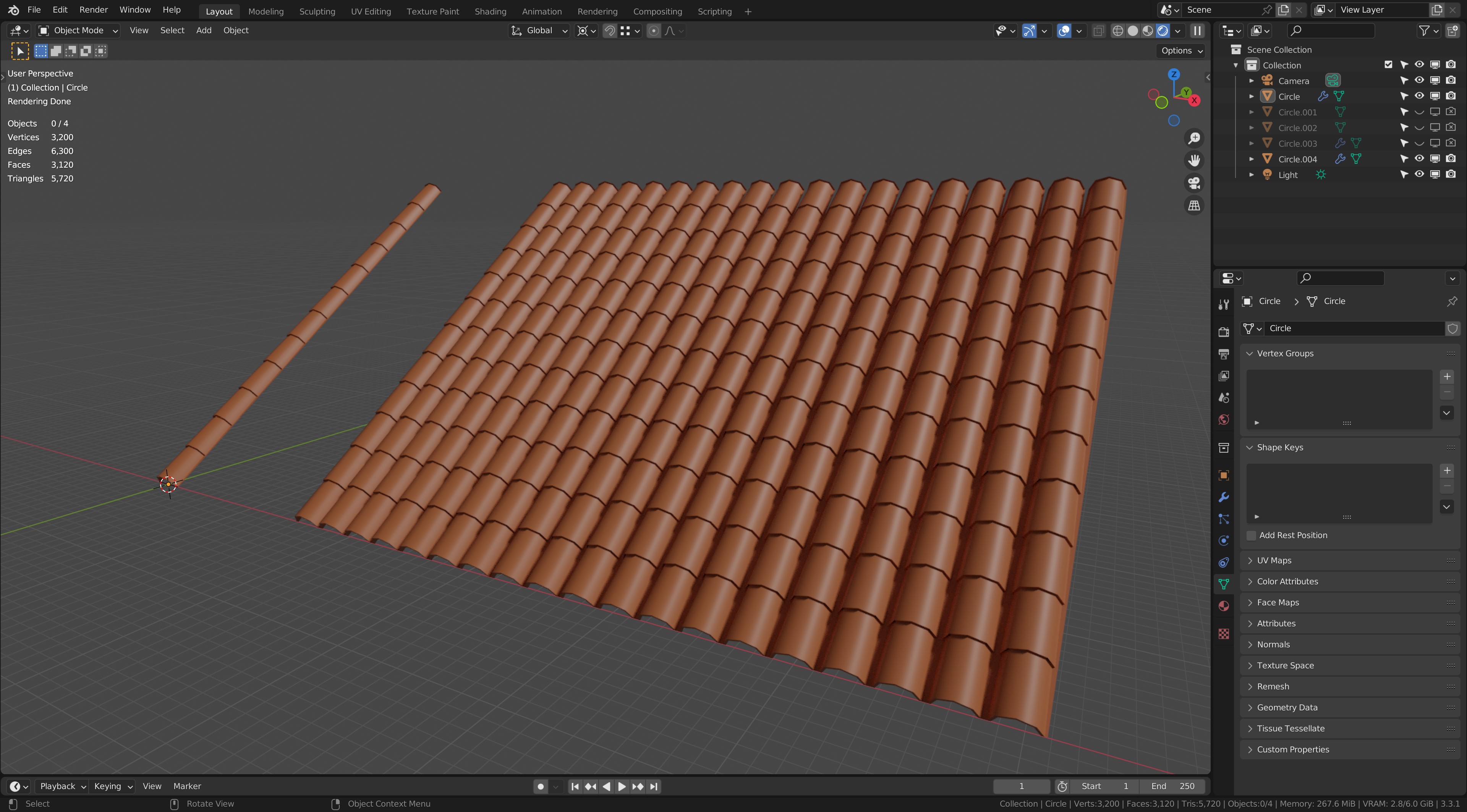Click the zoom magnifier viewport gizmo
Image resolution: width=1467 pixels, height=812 pixels.
(x=1193, y=138)
